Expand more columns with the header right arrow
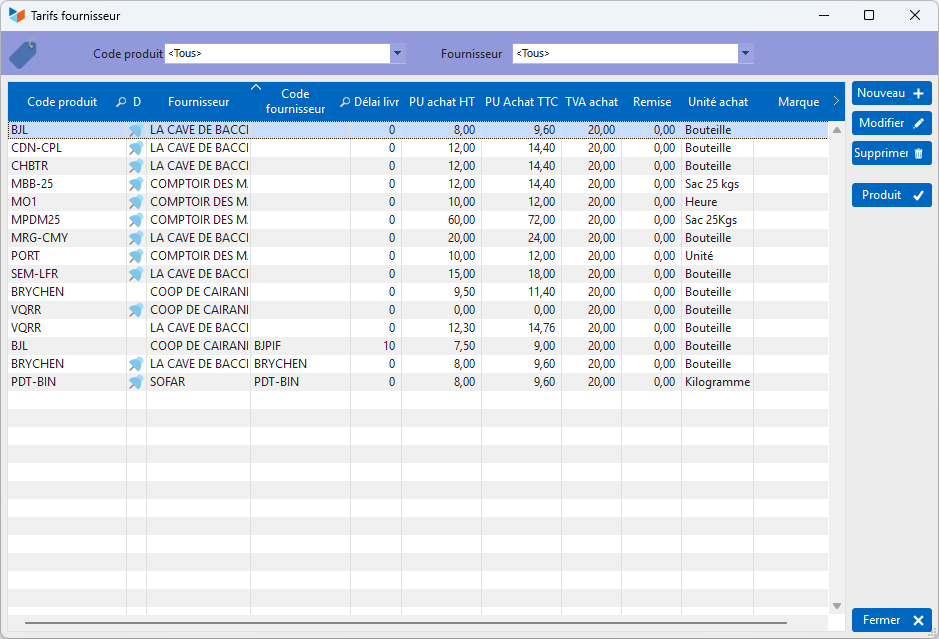 (x=836, y=101)
